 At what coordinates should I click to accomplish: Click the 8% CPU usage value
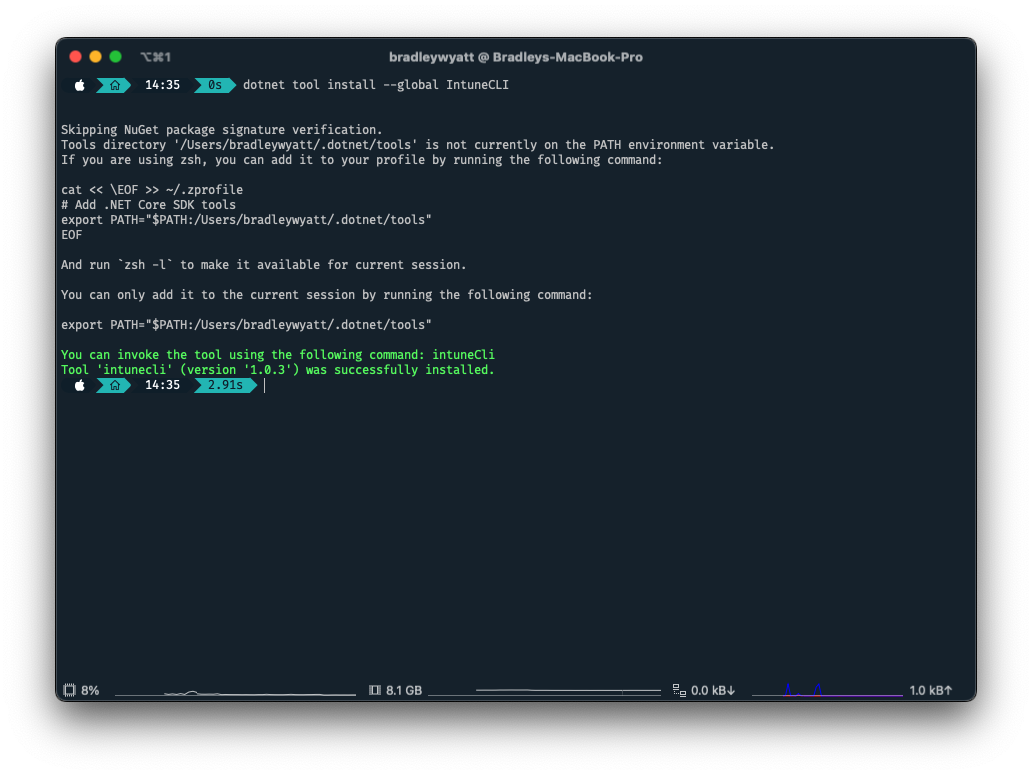pos(90,690)
